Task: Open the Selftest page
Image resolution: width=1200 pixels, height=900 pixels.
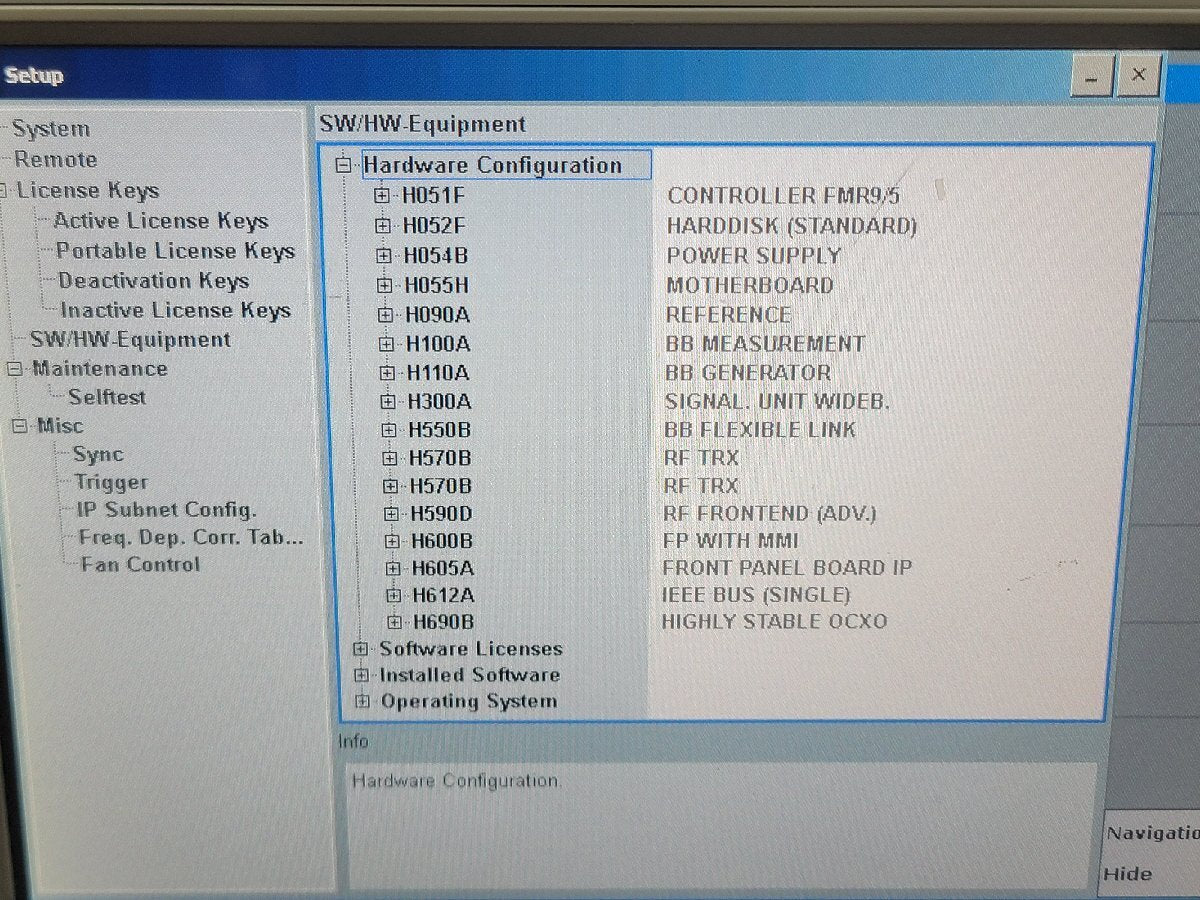Action: [107, 397]
